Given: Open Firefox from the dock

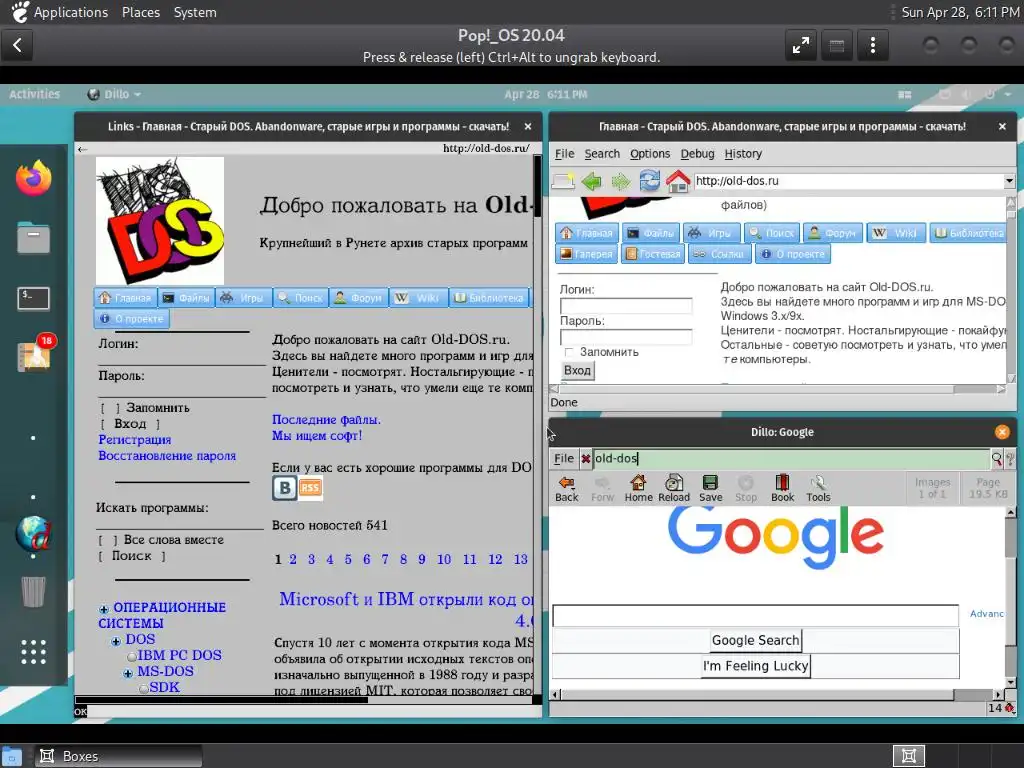Looking at the screenshot, I should [x=33, y=178].
